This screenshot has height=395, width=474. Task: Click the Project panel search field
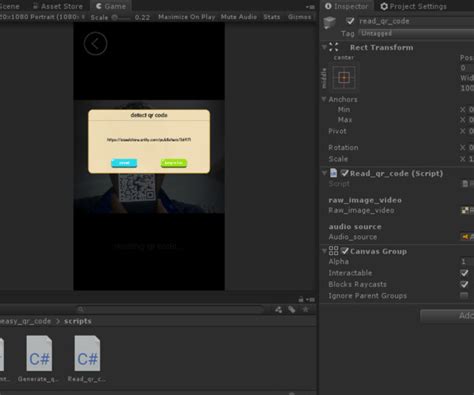coord(169,310)
